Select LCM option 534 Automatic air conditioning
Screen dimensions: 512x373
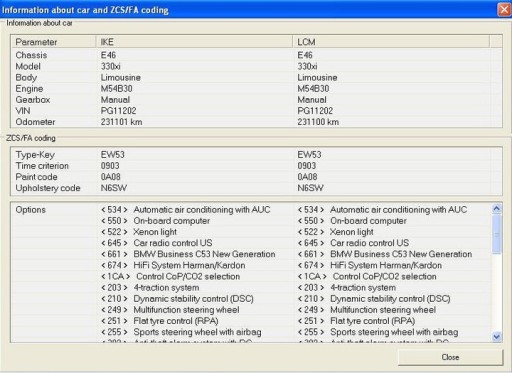(382, 210)
